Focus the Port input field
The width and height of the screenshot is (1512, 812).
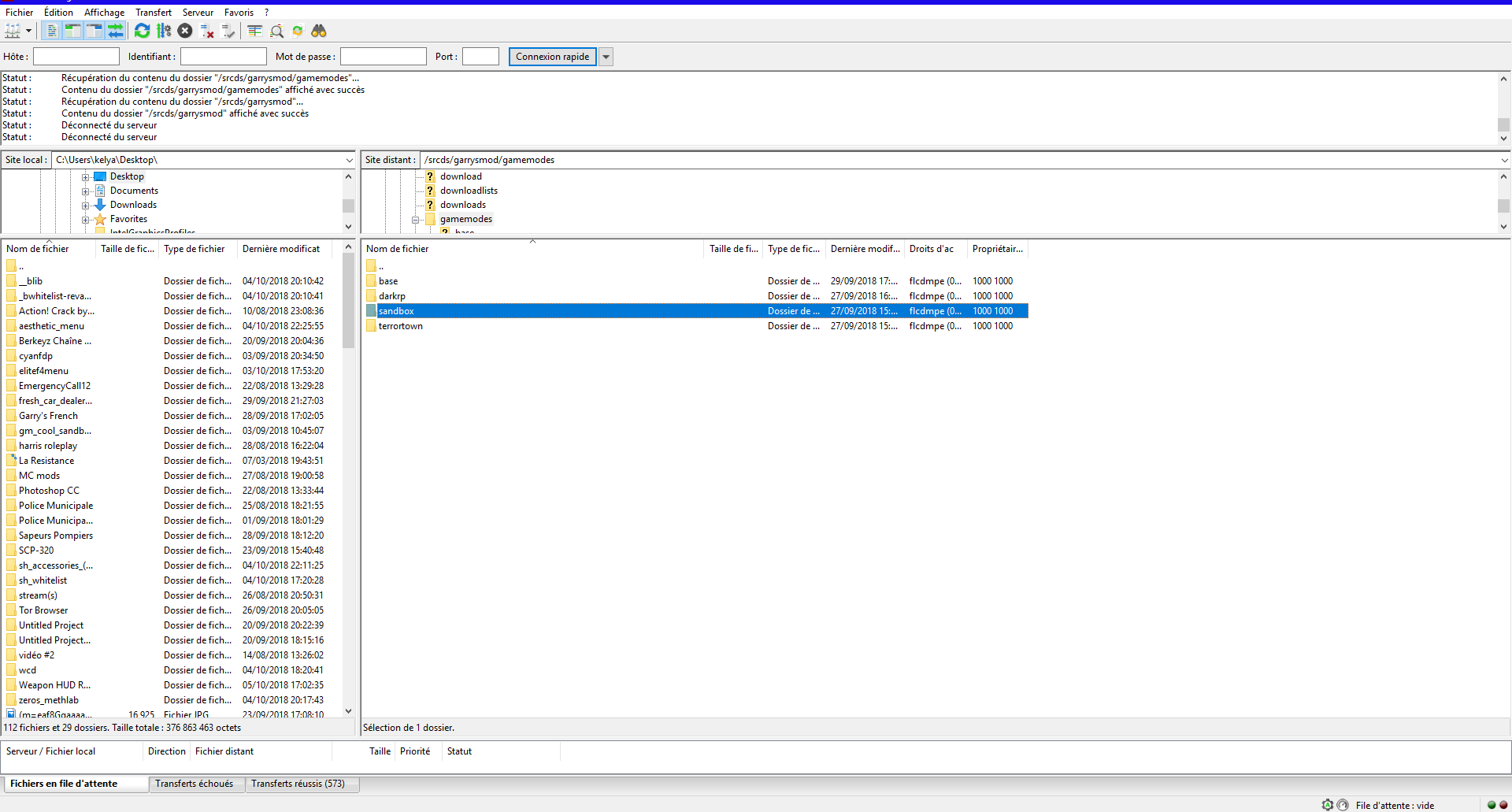[x=480, y=57]
